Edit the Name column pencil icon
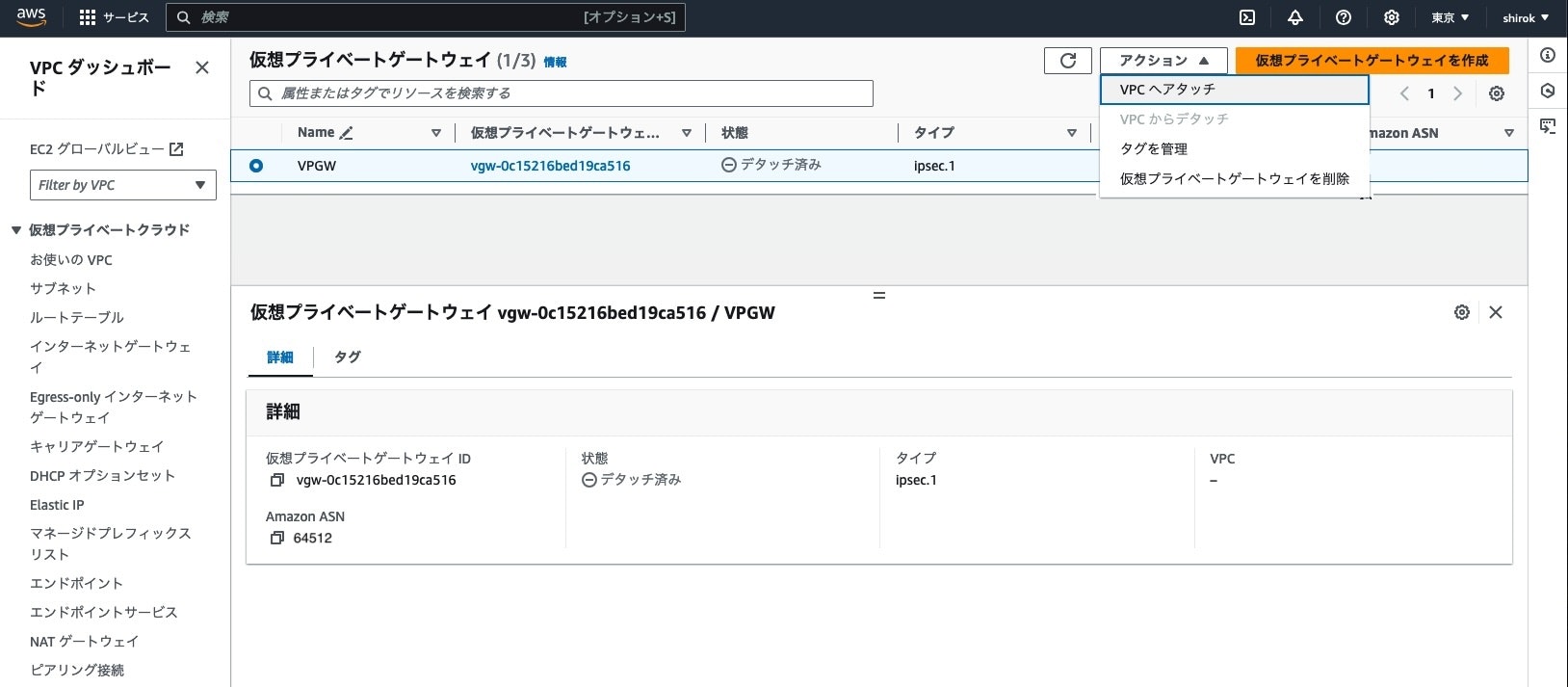The image size is (1568, 687). [347, 133]
